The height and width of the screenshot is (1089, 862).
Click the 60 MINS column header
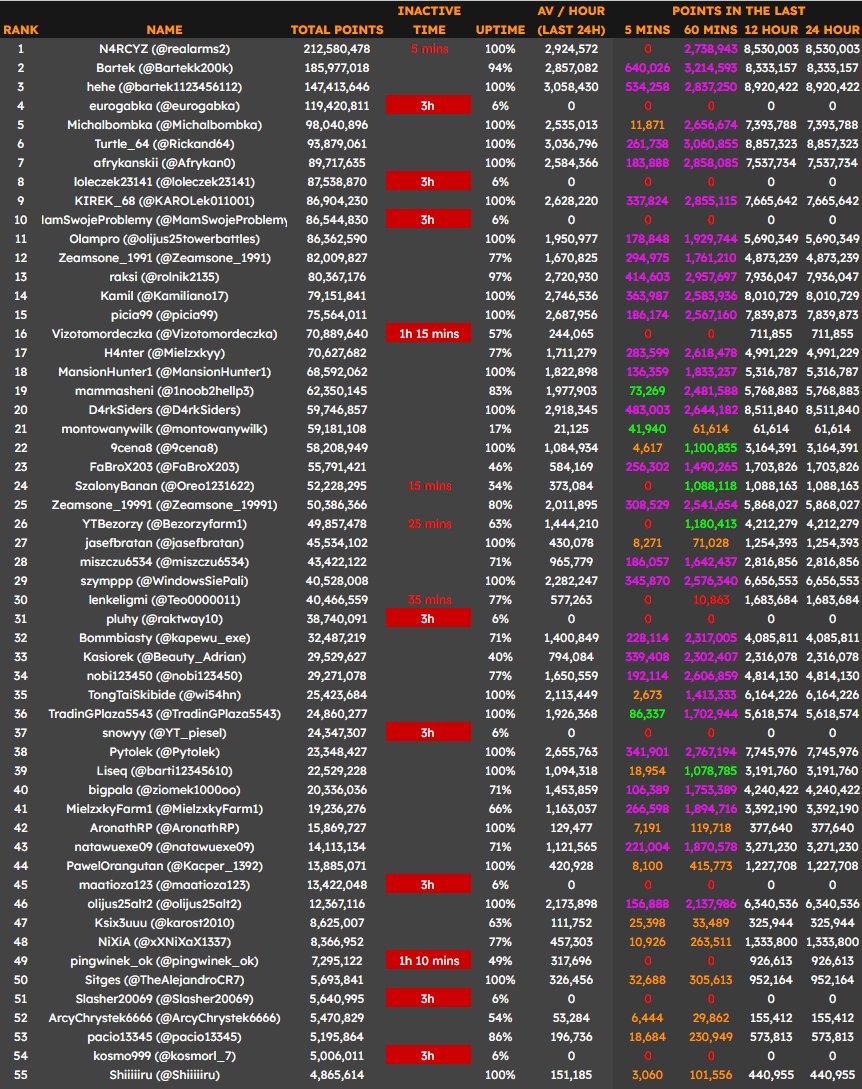point(710,30)
